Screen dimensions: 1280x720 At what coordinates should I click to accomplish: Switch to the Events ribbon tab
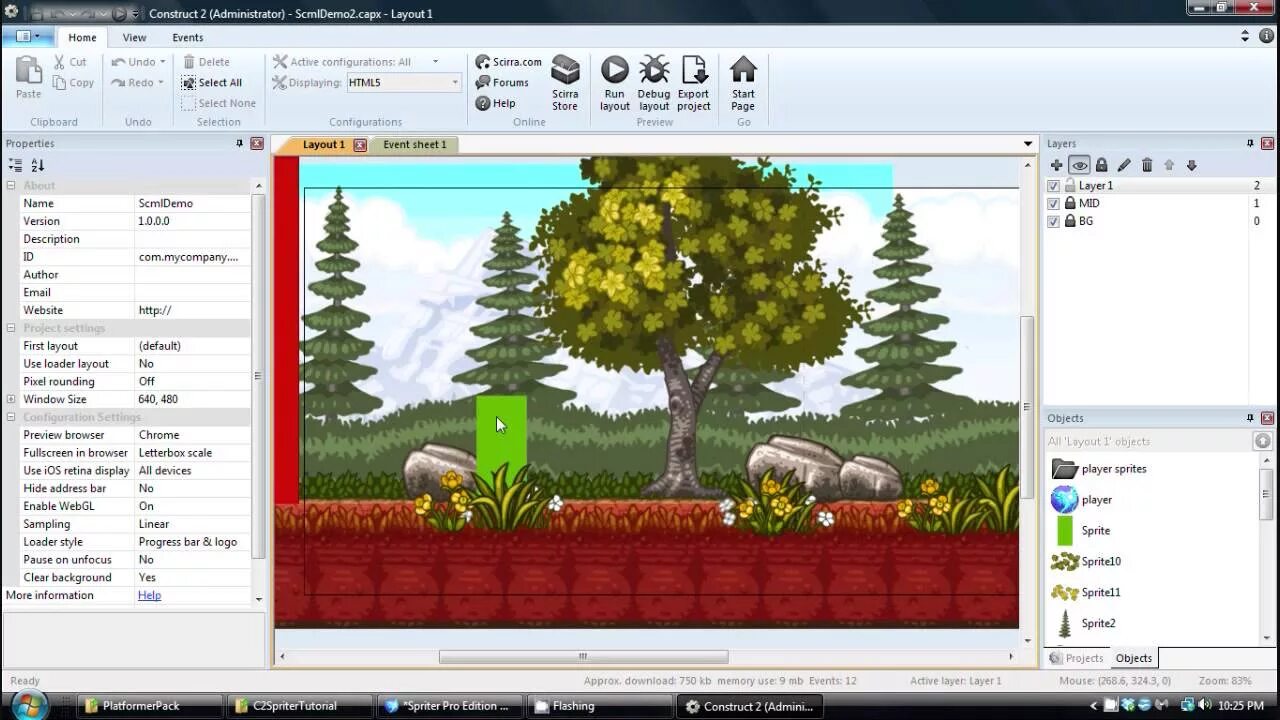tap(188, 37)
